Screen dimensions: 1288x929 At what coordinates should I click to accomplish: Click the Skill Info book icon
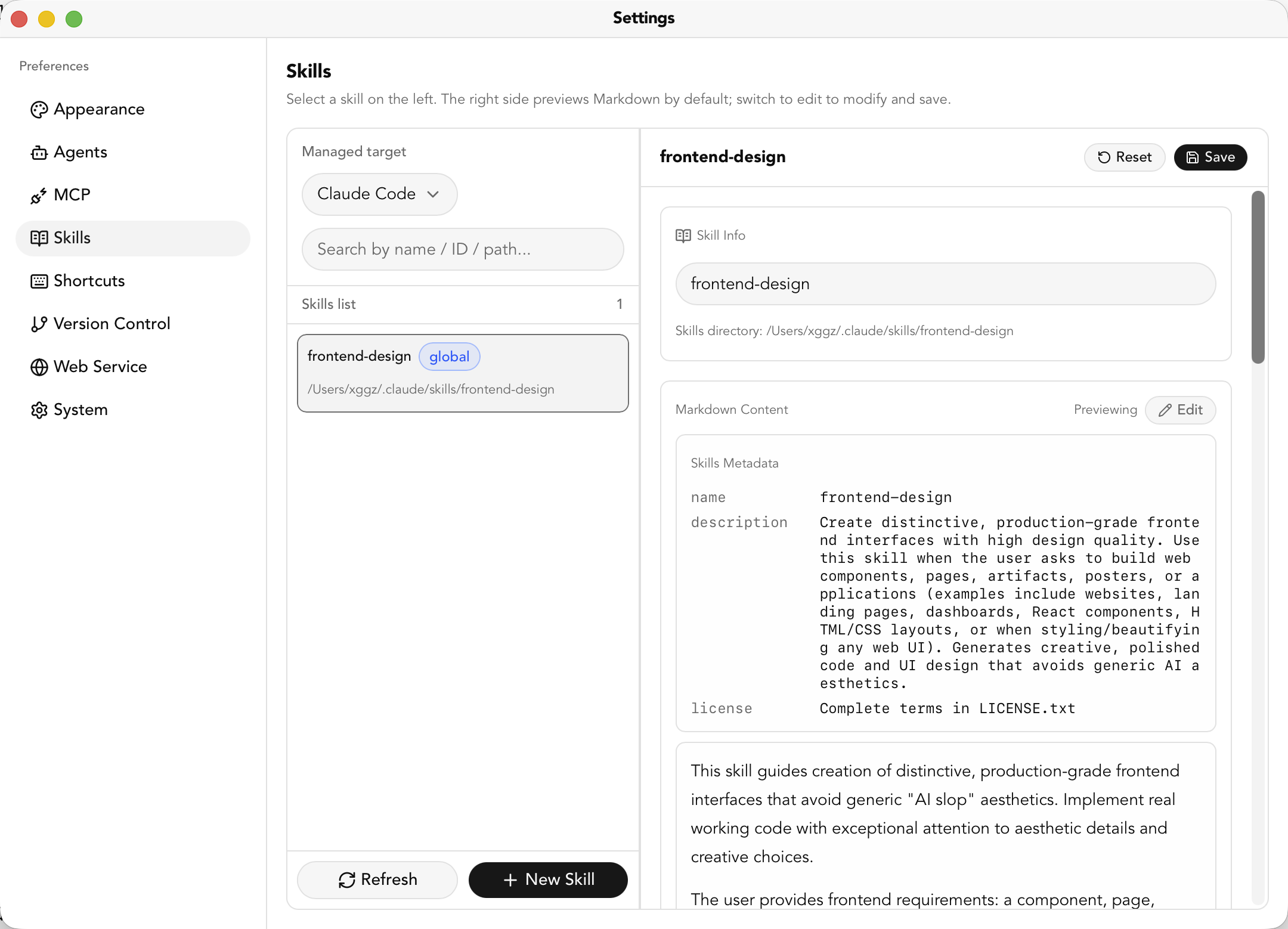coord(683,236)
